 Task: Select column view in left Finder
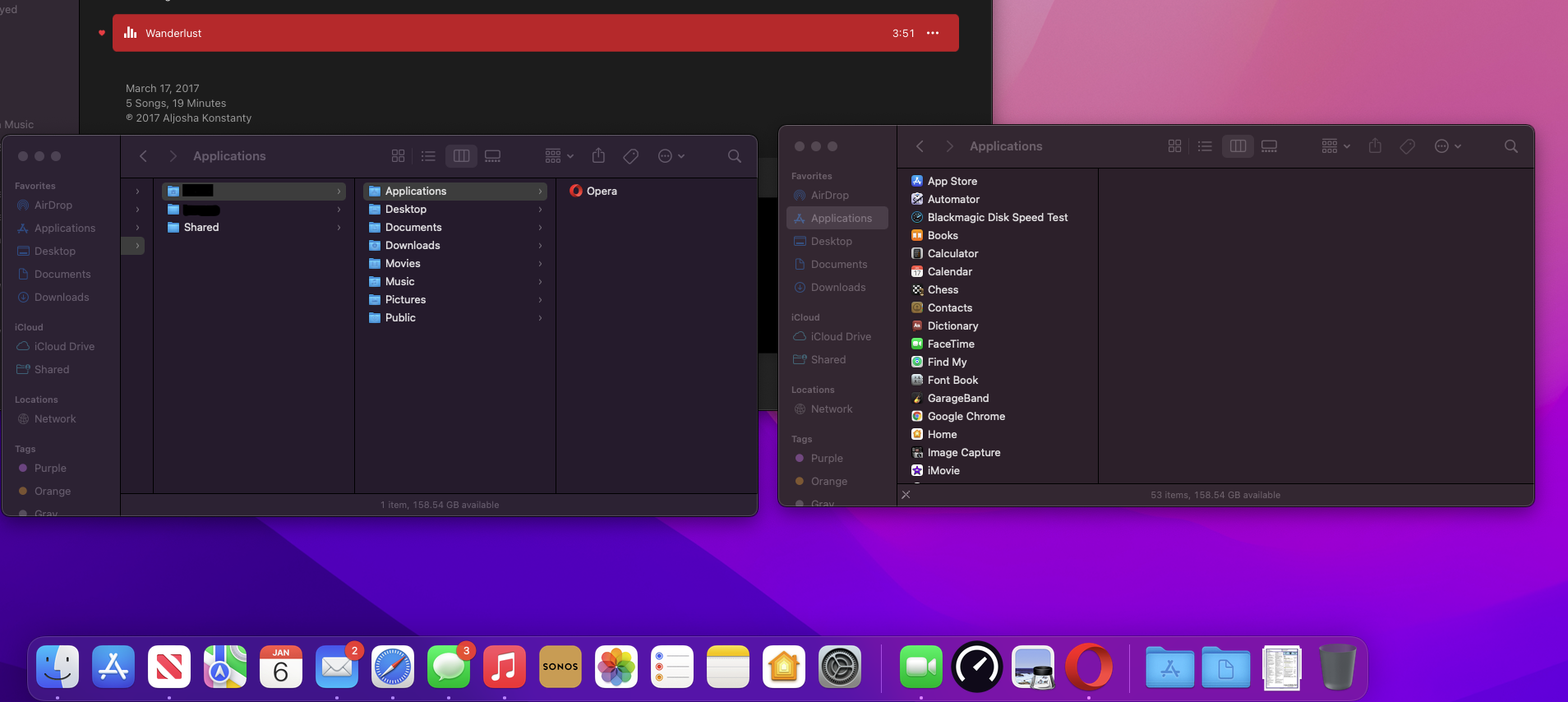click(x=461, y=156)
